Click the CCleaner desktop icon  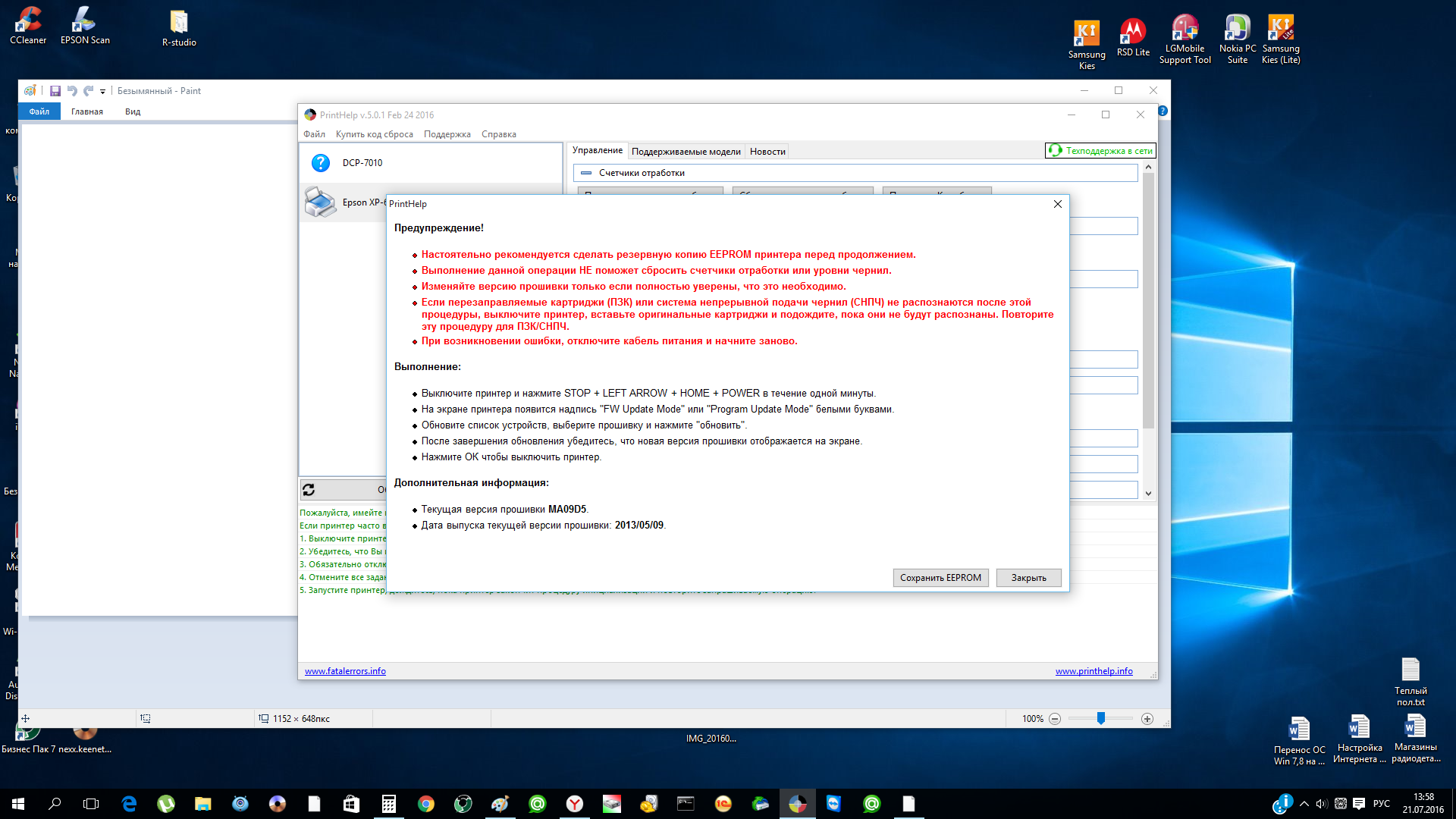tap(28, 26)
